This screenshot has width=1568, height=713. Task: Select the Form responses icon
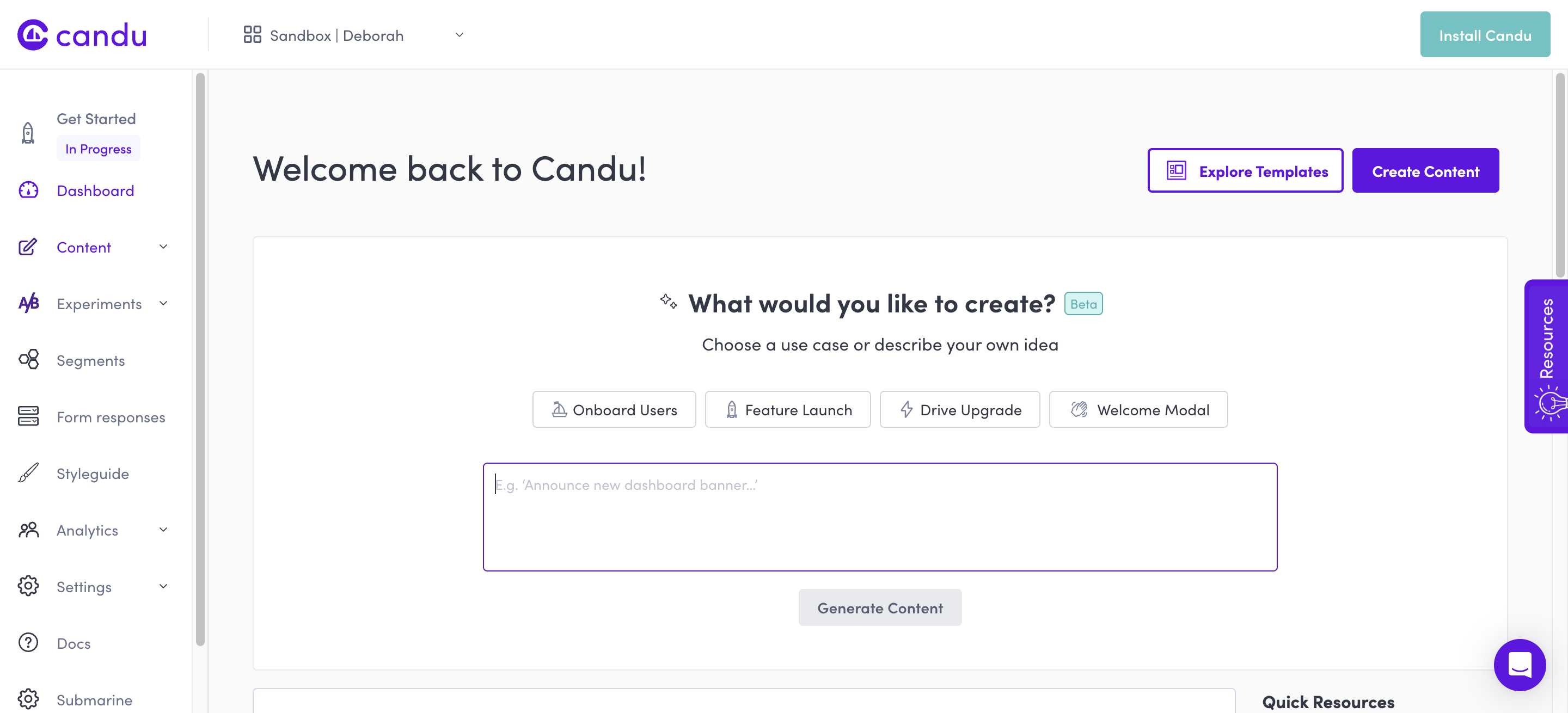27,417
